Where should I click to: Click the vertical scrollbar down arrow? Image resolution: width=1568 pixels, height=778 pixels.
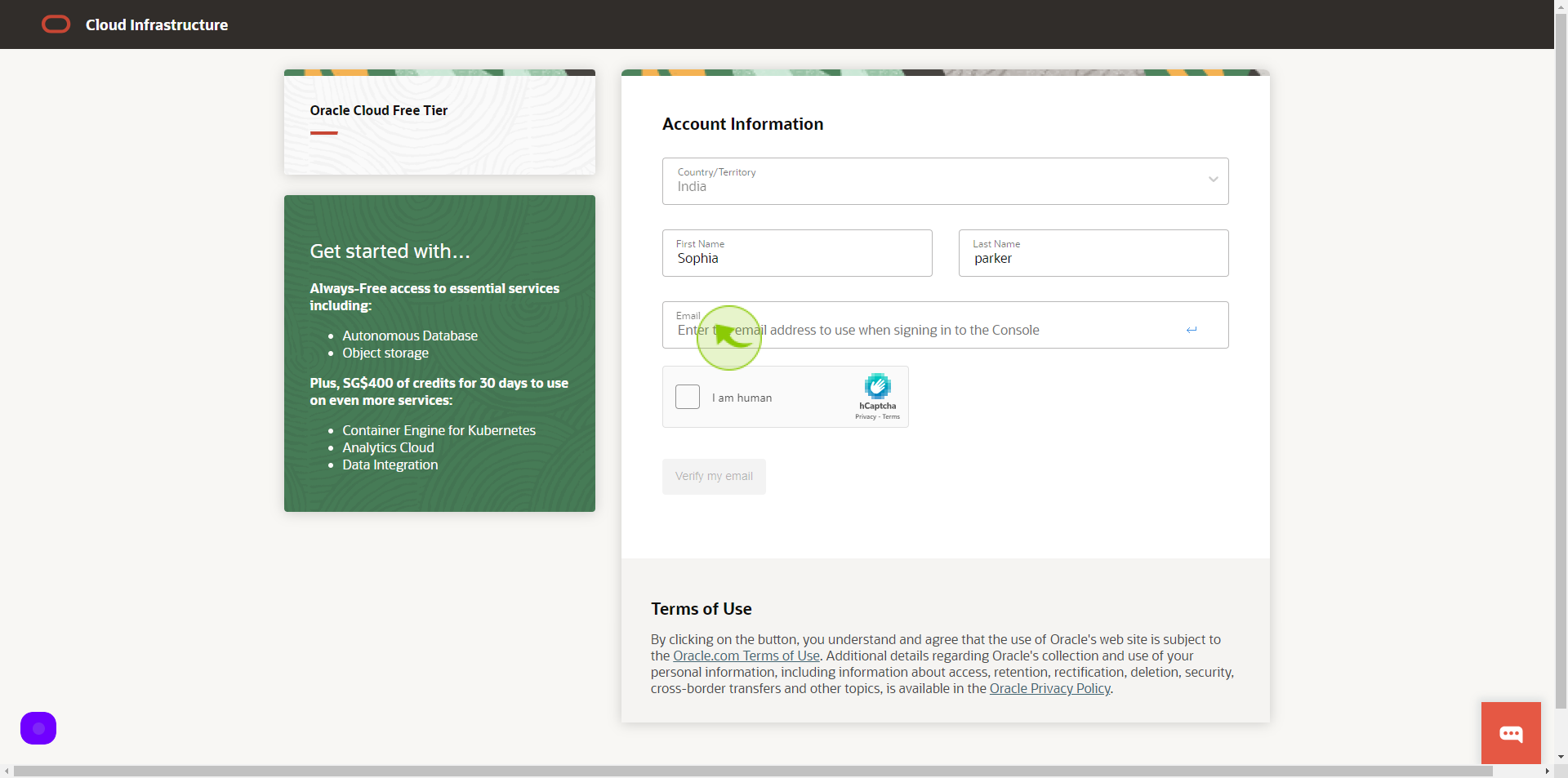pos(1561,757)
